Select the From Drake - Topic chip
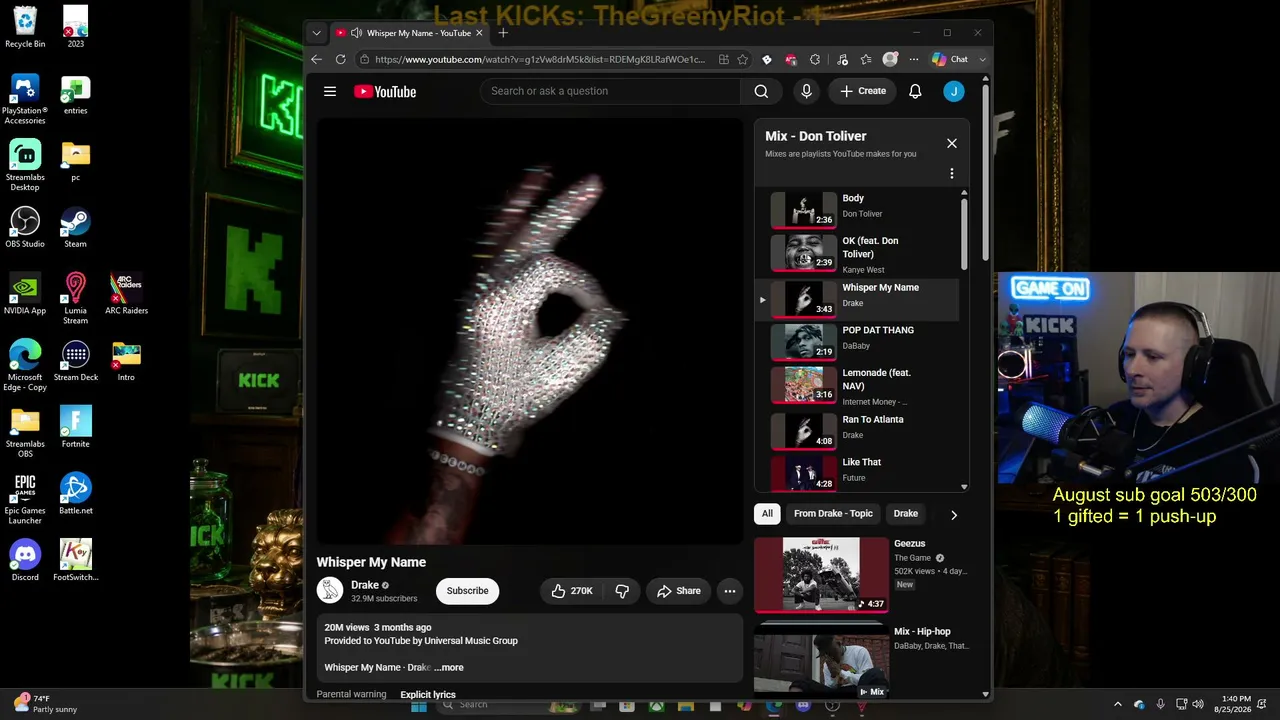This screenshot has width=1280, height=720. pos(833,514)
